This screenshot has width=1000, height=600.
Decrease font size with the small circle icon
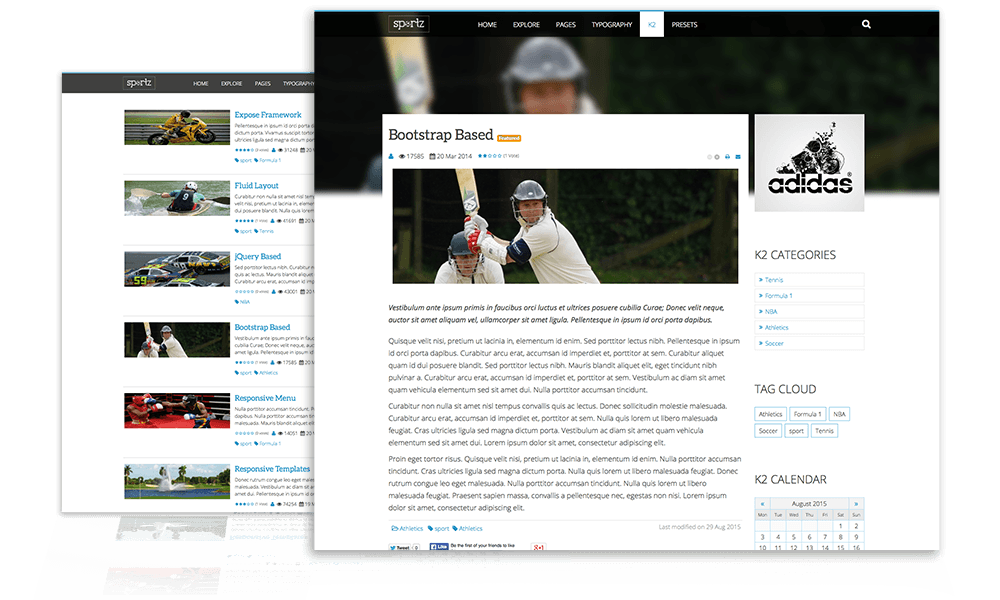709,157
